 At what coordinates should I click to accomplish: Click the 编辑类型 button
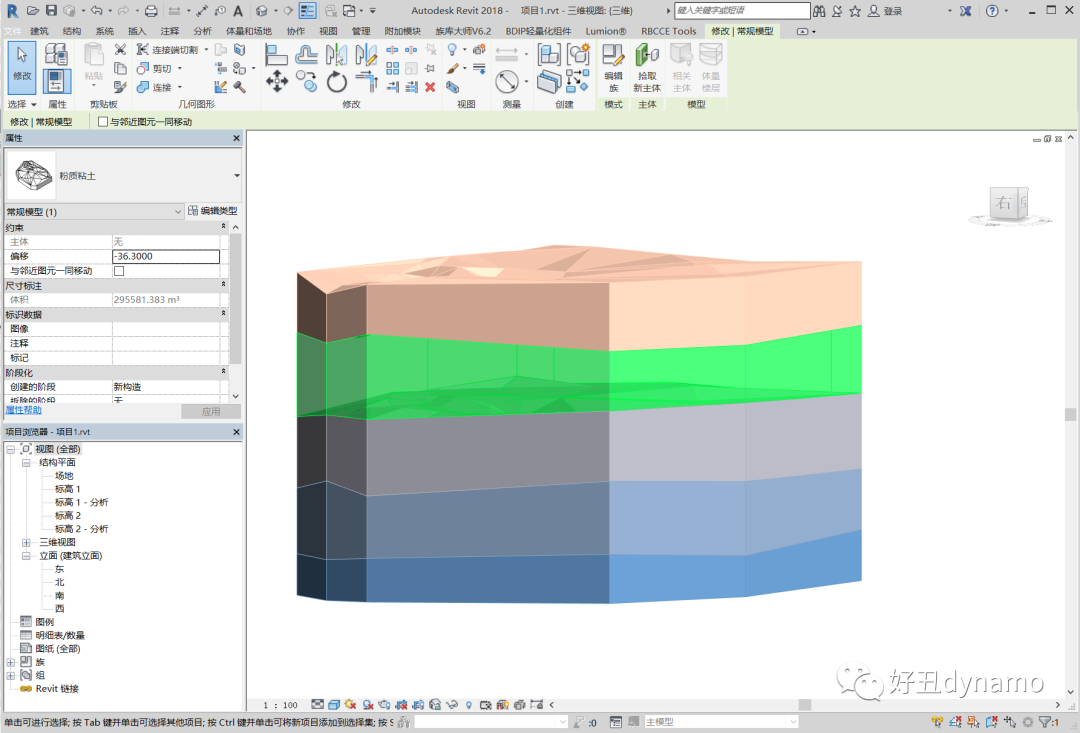pyautogui.click(x=213, y=211)
